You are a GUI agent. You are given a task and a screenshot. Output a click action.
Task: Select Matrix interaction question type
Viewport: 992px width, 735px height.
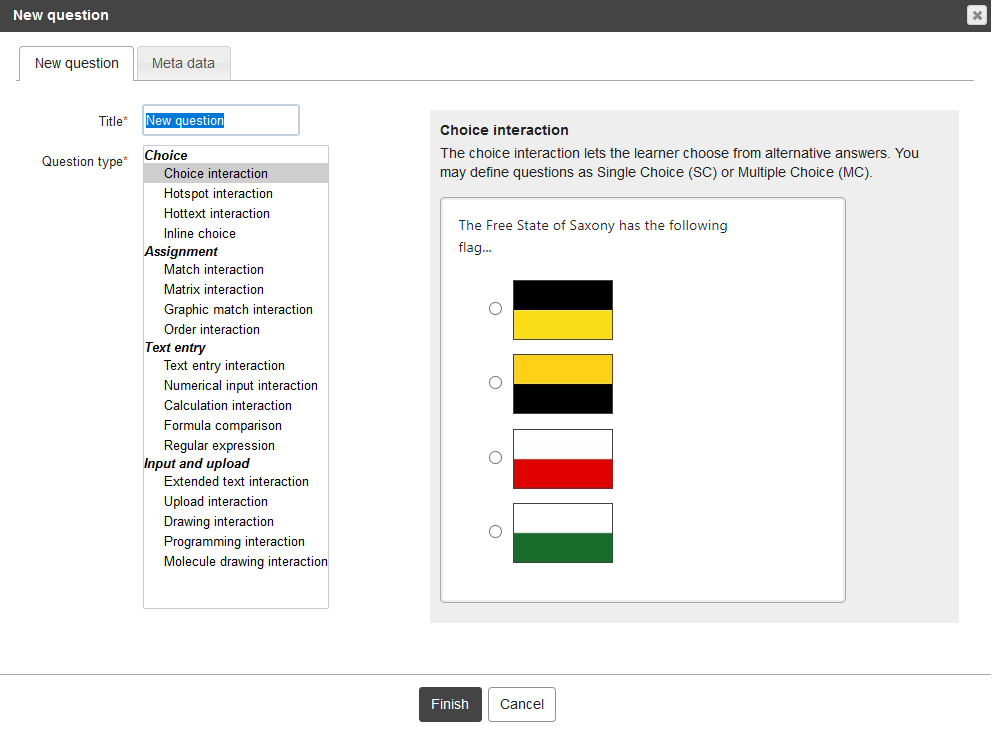coord(213,289)
